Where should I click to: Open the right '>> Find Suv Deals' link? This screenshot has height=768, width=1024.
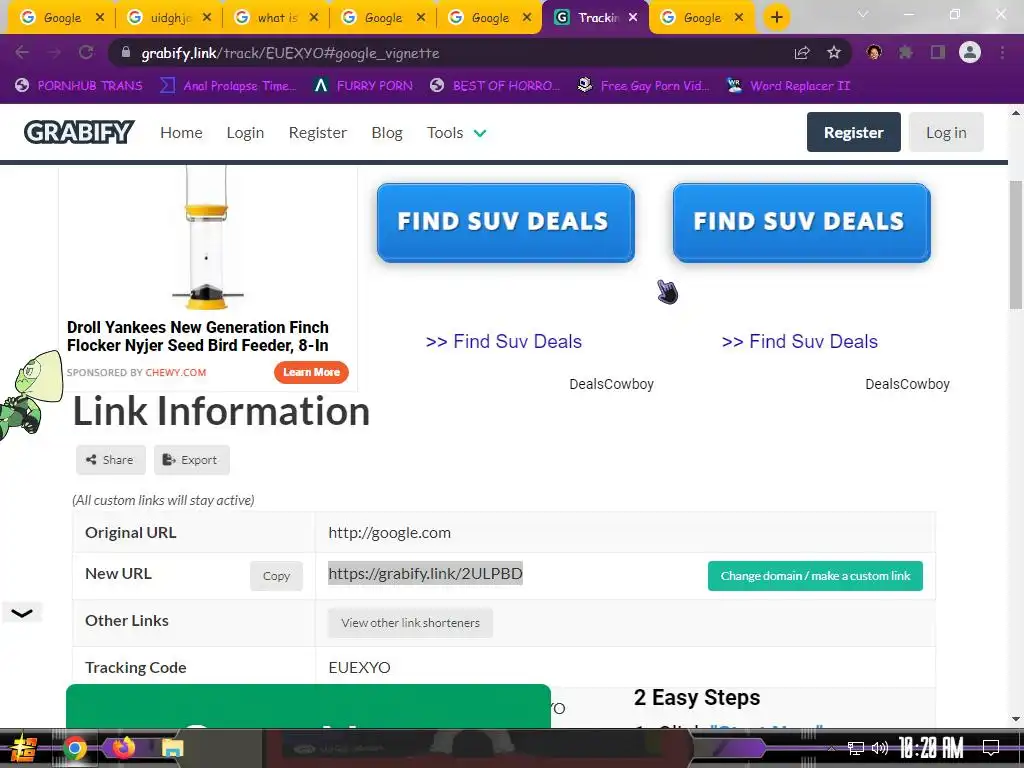coord(799,342)
